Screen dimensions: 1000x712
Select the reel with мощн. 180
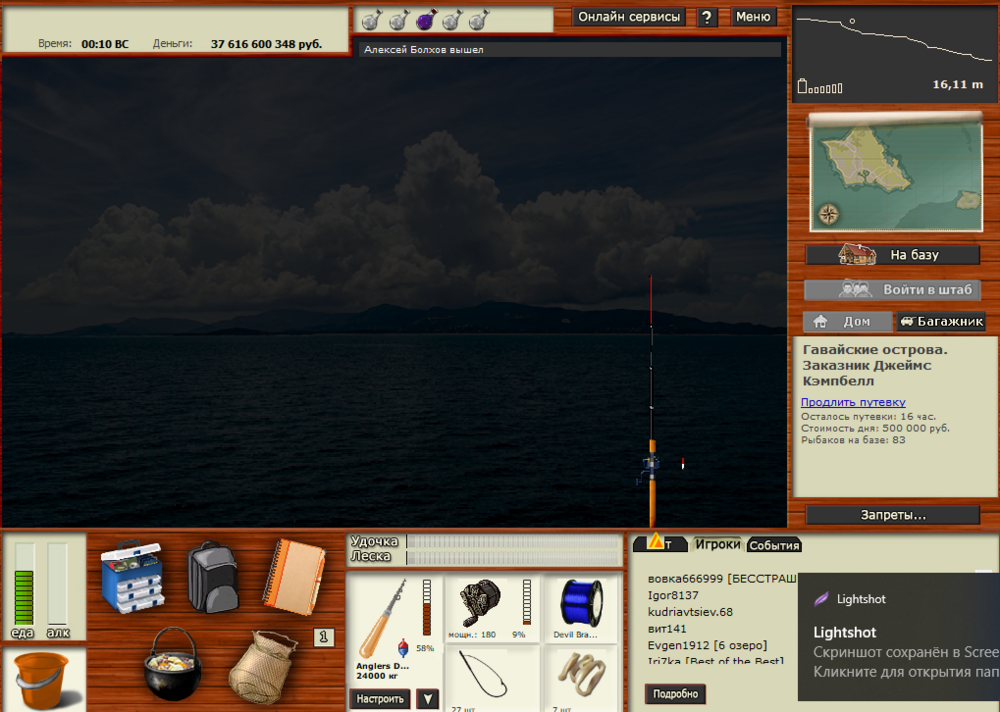482,600
